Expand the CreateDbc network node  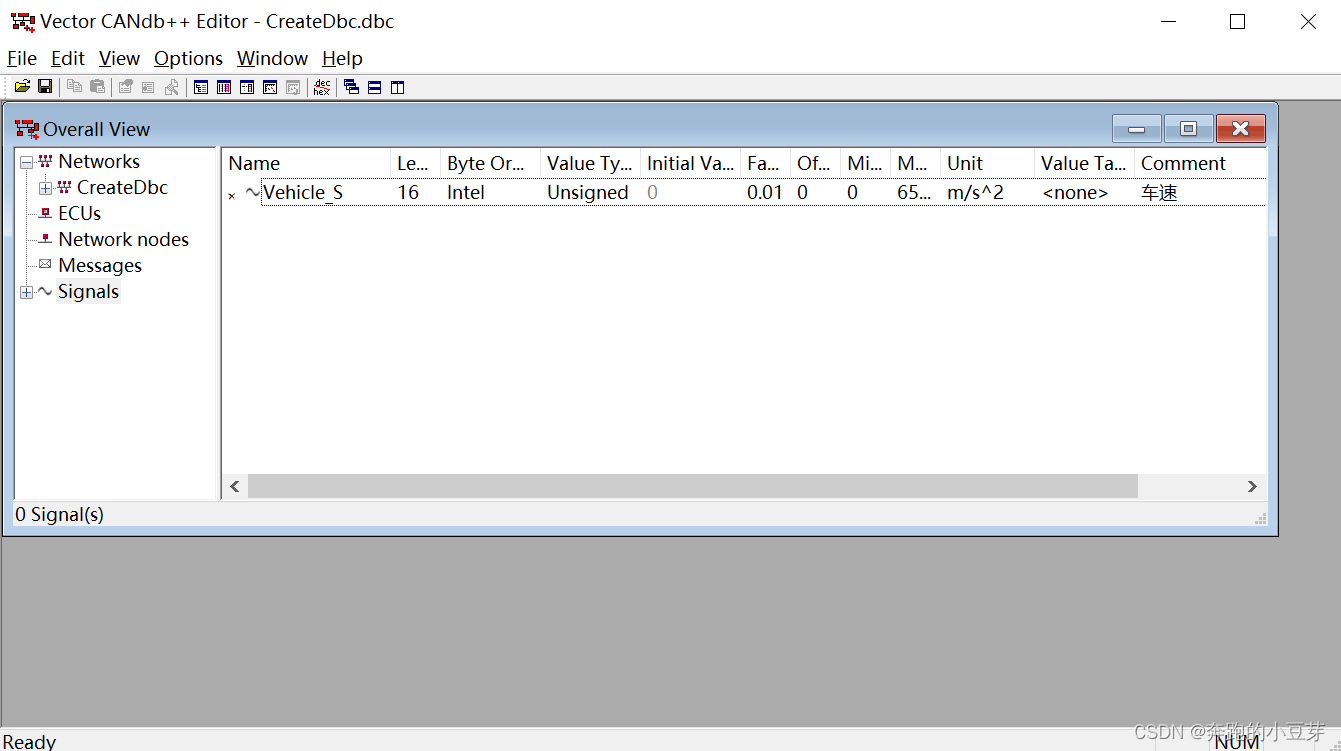[x=45, y=188]
